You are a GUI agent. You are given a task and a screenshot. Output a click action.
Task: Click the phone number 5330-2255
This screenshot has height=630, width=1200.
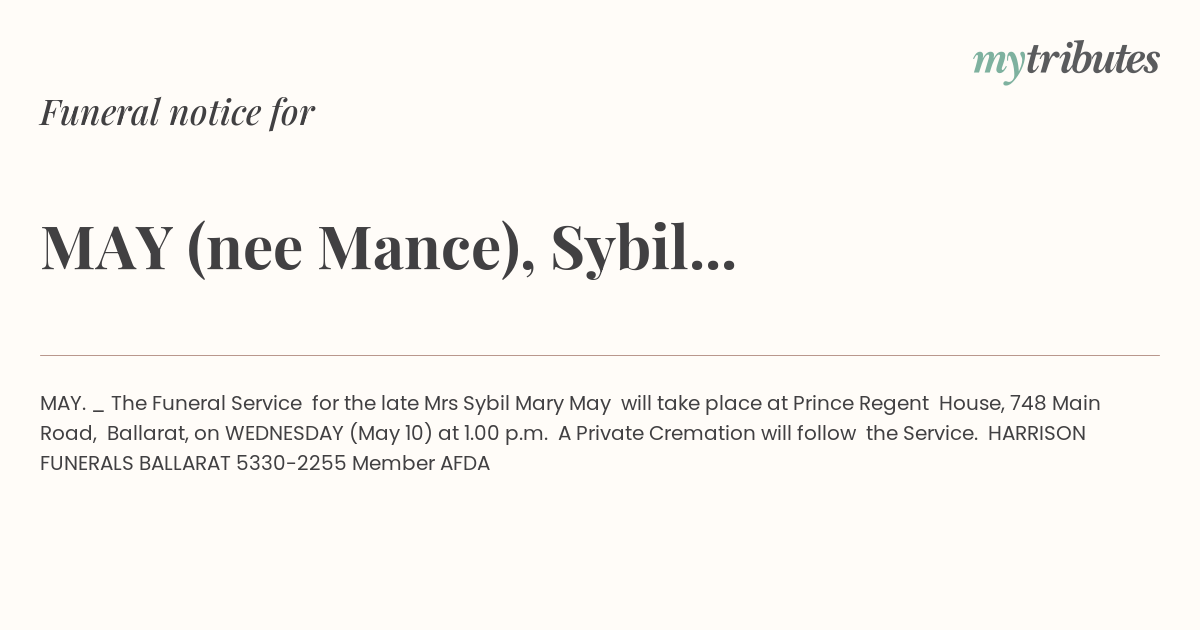tap(291, 463)
